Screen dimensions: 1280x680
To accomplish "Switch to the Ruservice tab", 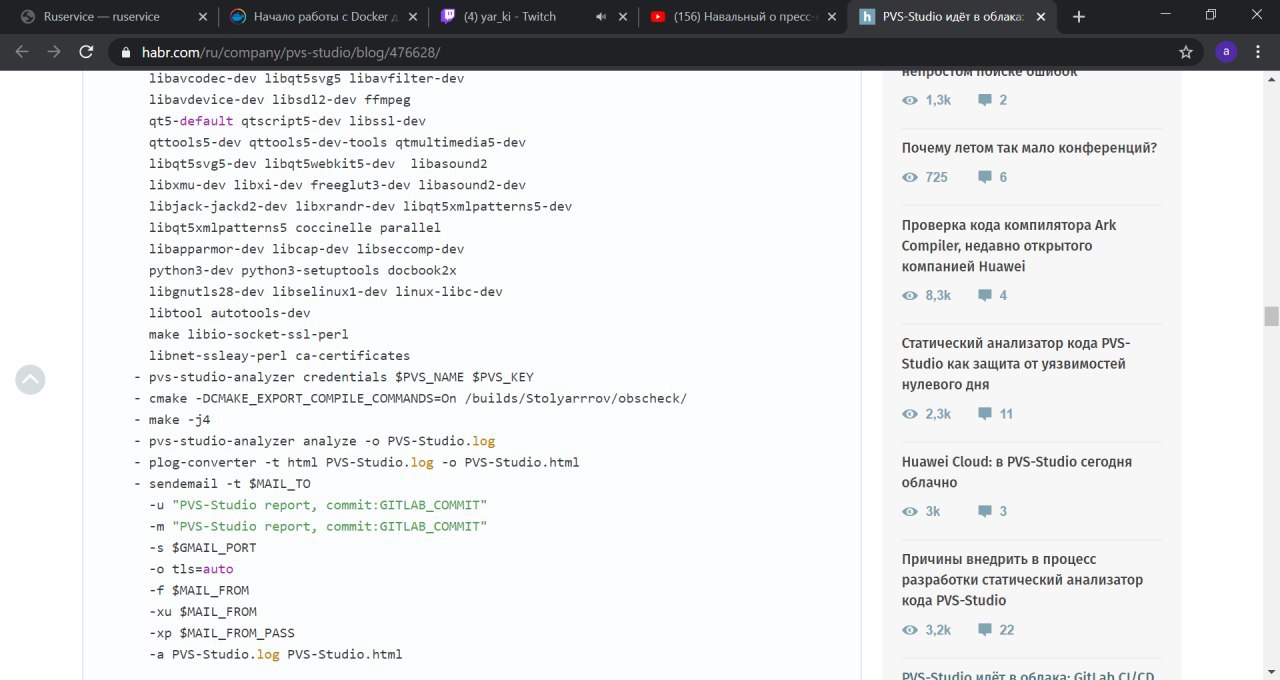I will (104, 17).
